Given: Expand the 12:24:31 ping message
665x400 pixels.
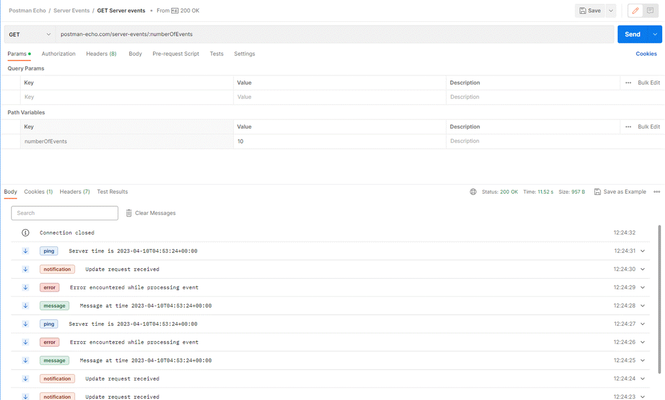Looking at the screenshot, I should tap(643, 251).
